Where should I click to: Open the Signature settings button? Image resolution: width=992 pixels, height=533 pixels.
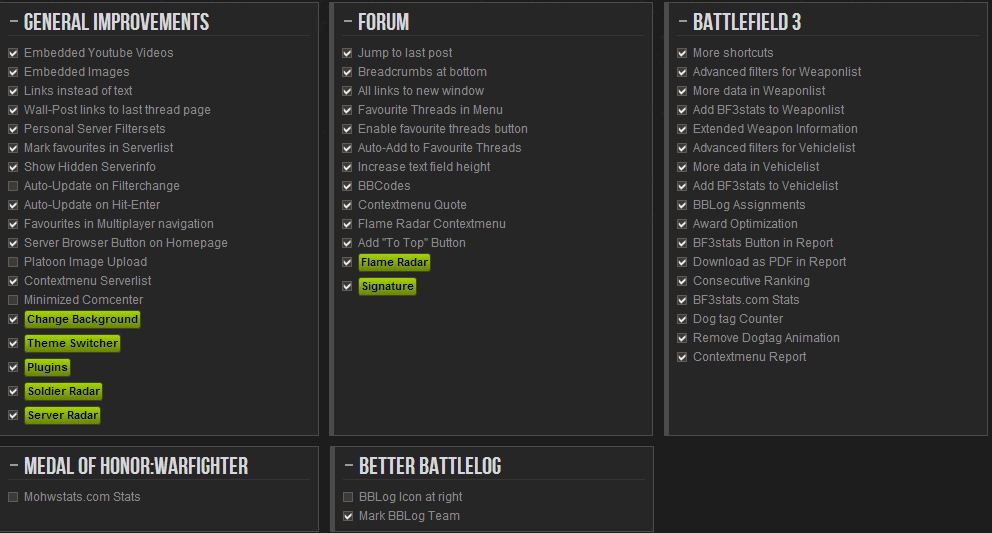[387, 287]
